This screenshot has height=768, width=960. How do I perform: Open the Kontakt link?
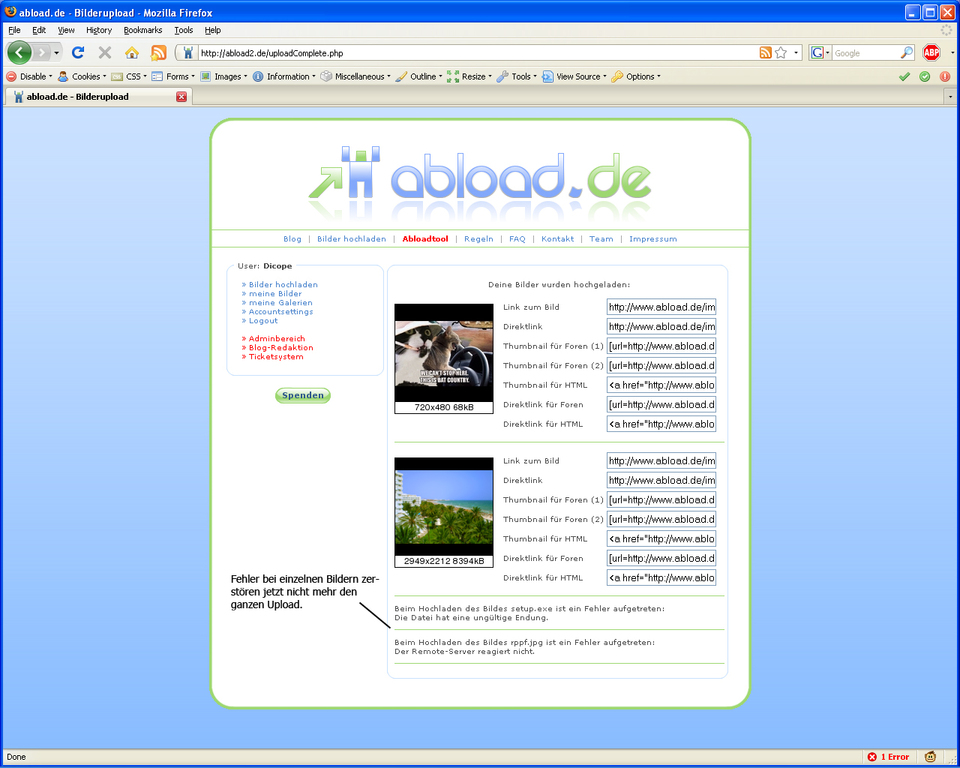(x=558, y=239)
